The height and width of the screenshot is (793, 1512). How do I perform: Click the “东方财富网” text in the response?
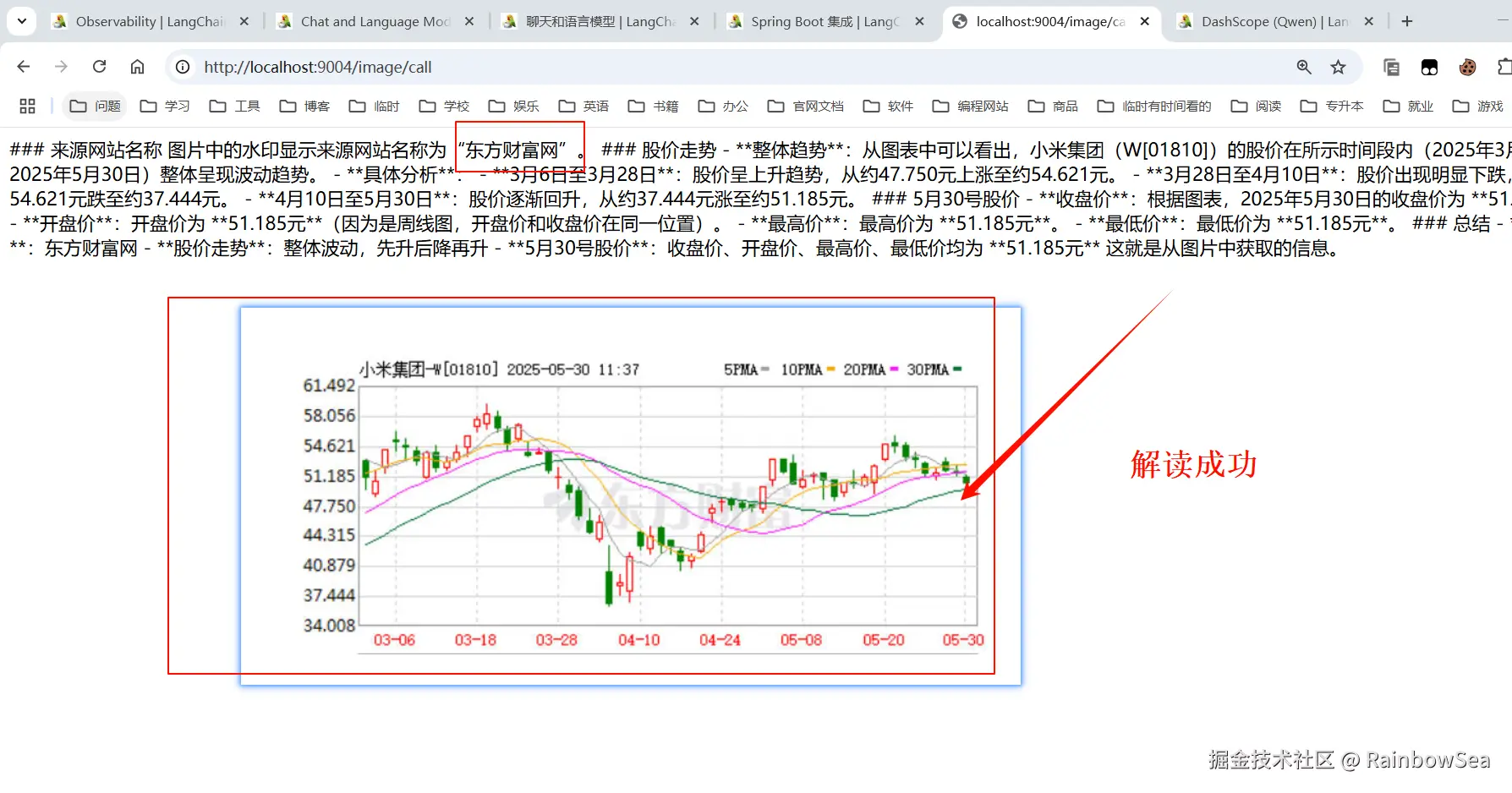point(512,150)
